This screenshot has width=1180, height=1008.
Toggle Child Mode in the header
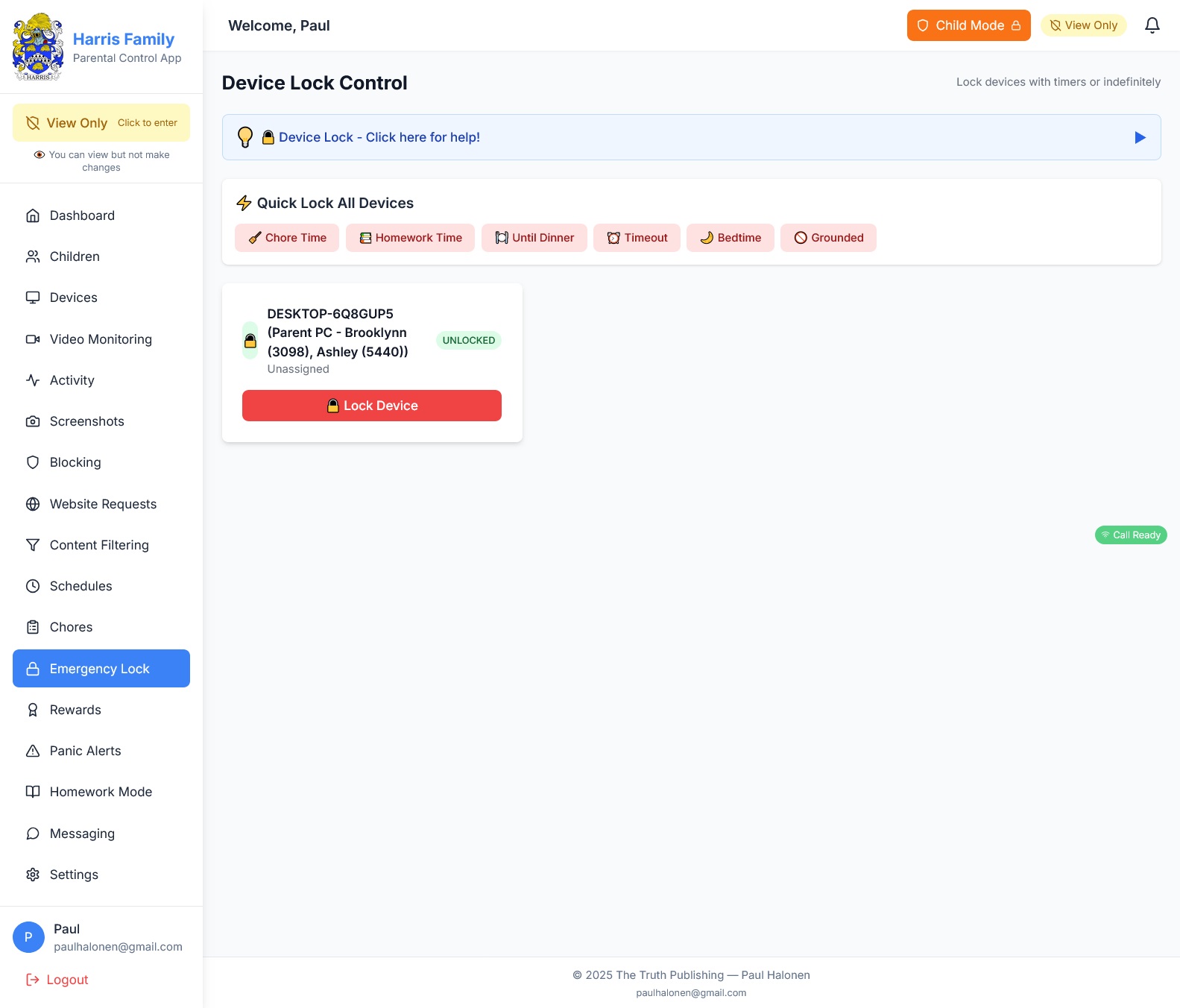pyautogui.click(x=968, y=25)
